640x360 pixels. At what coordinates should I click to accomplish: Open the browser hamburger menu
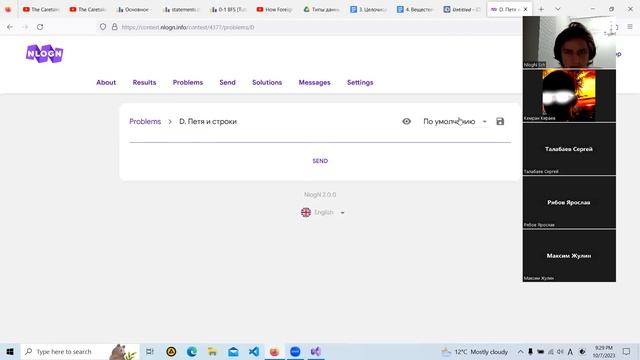click(630, 27)
